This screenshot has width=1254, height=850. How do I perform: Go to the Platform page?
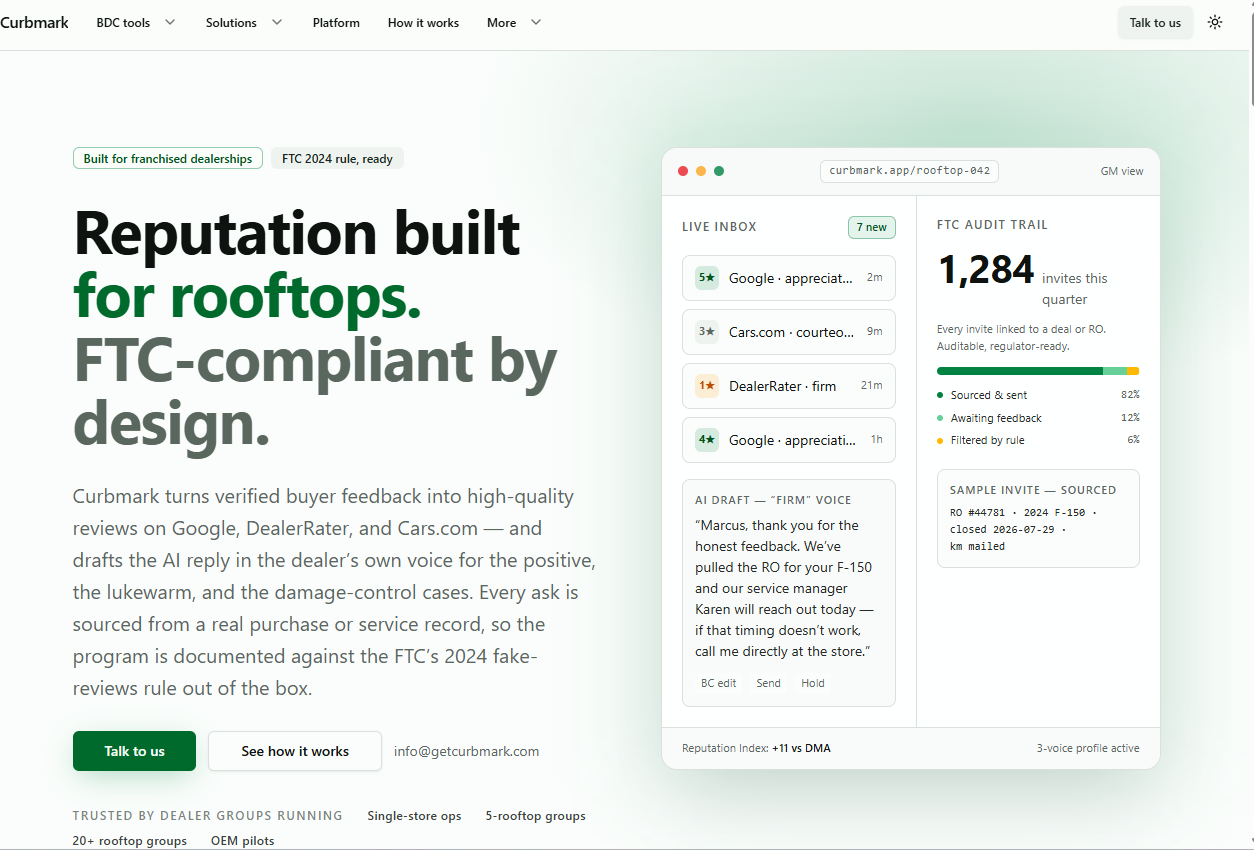[336, 22]
